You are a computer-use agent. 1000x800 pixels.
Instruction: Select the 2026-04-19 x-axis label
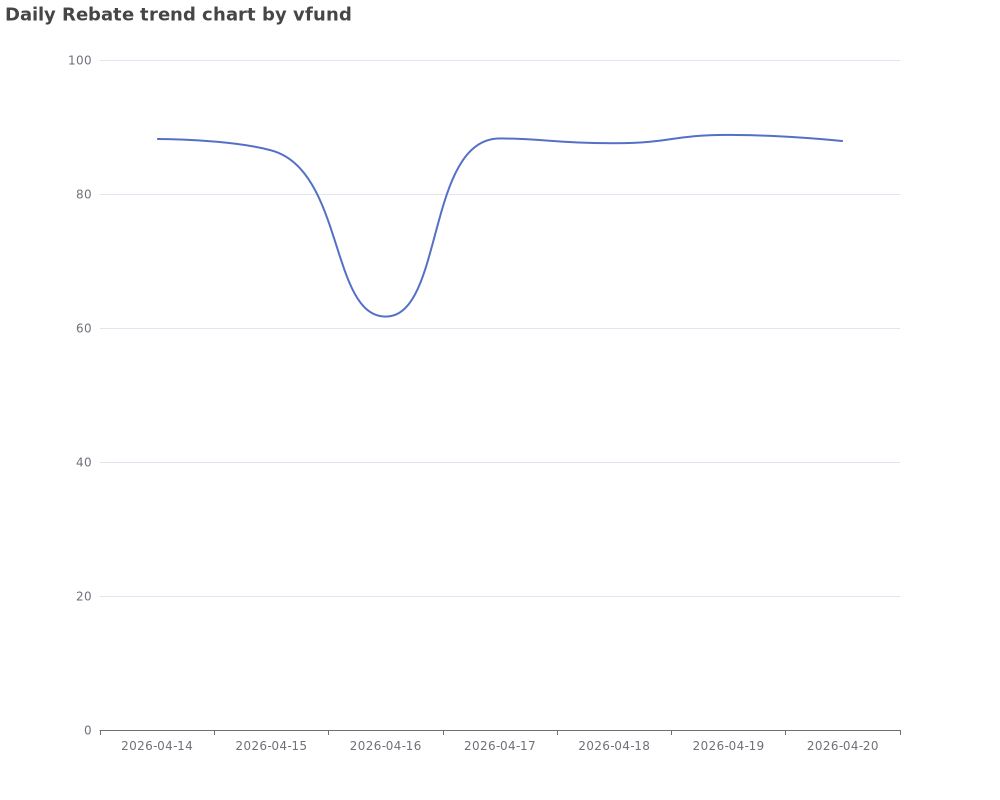coord(728,746)
